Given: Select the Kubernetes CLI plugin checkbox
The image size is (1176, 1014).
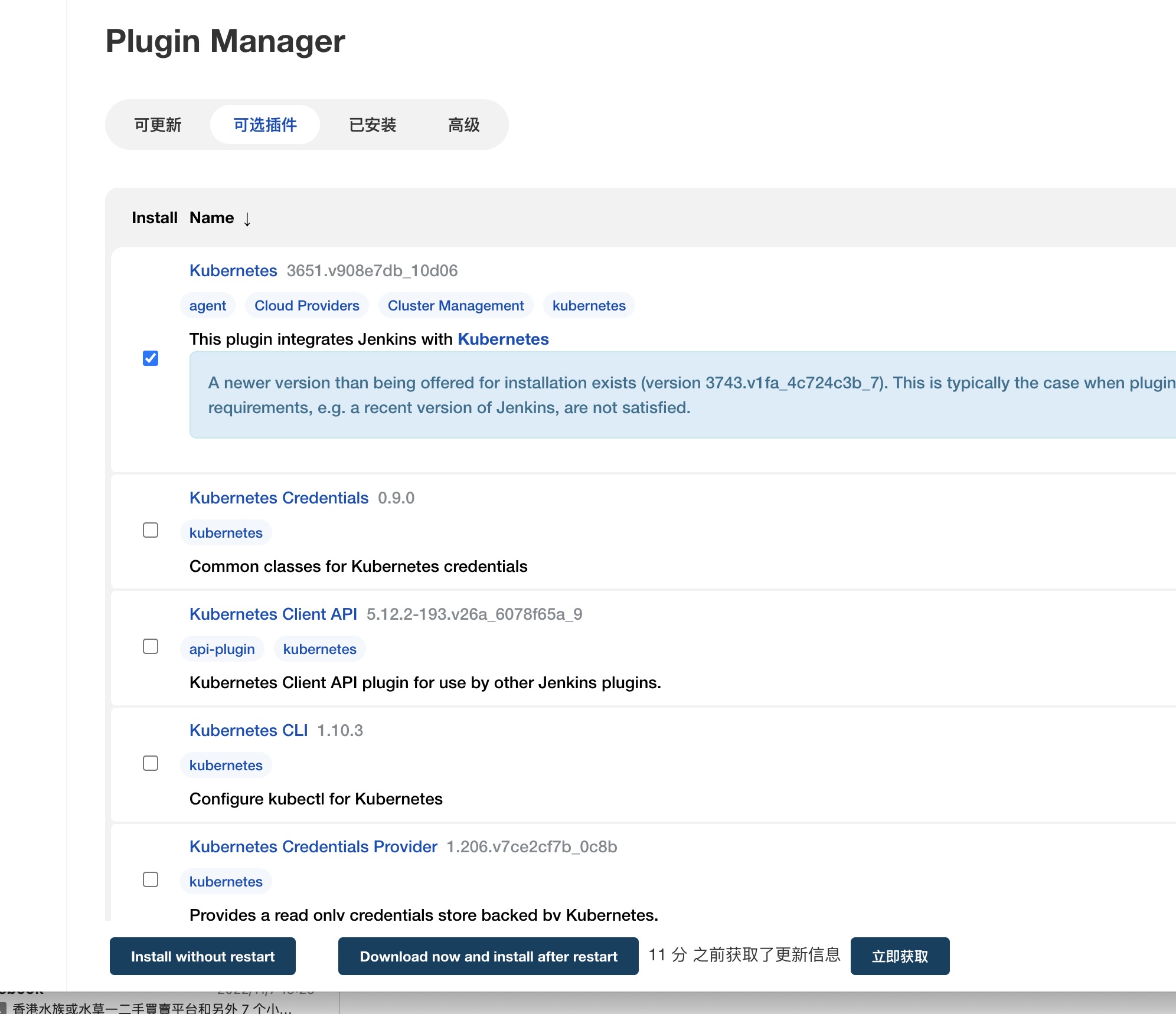Looking at the screenshot, I should (x=151, y=763).
